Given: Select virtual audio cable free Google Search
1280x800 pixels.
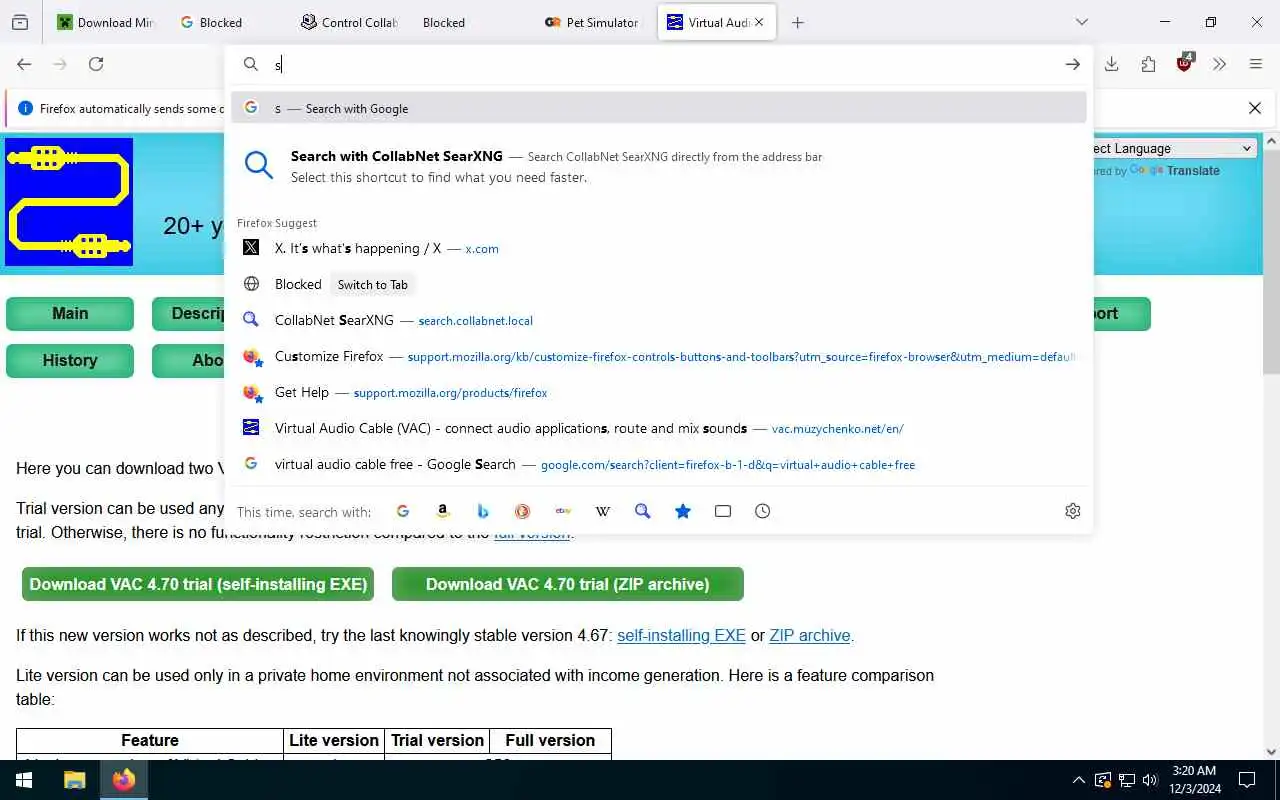Looking at the screenshot, I should (659, 464).
